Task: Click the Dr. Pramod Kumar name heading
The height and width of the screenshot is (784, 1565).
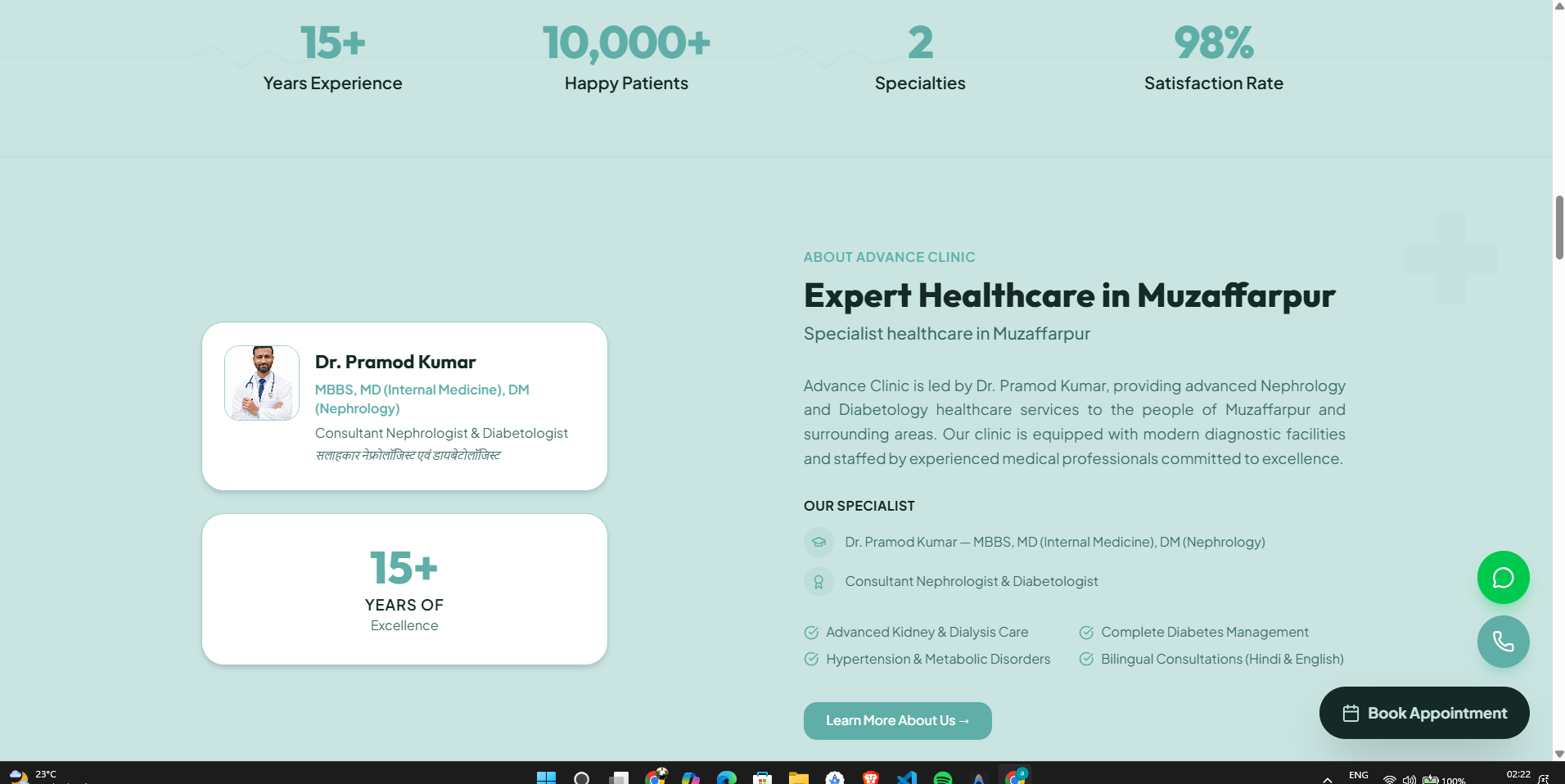Action: (395, 362)
